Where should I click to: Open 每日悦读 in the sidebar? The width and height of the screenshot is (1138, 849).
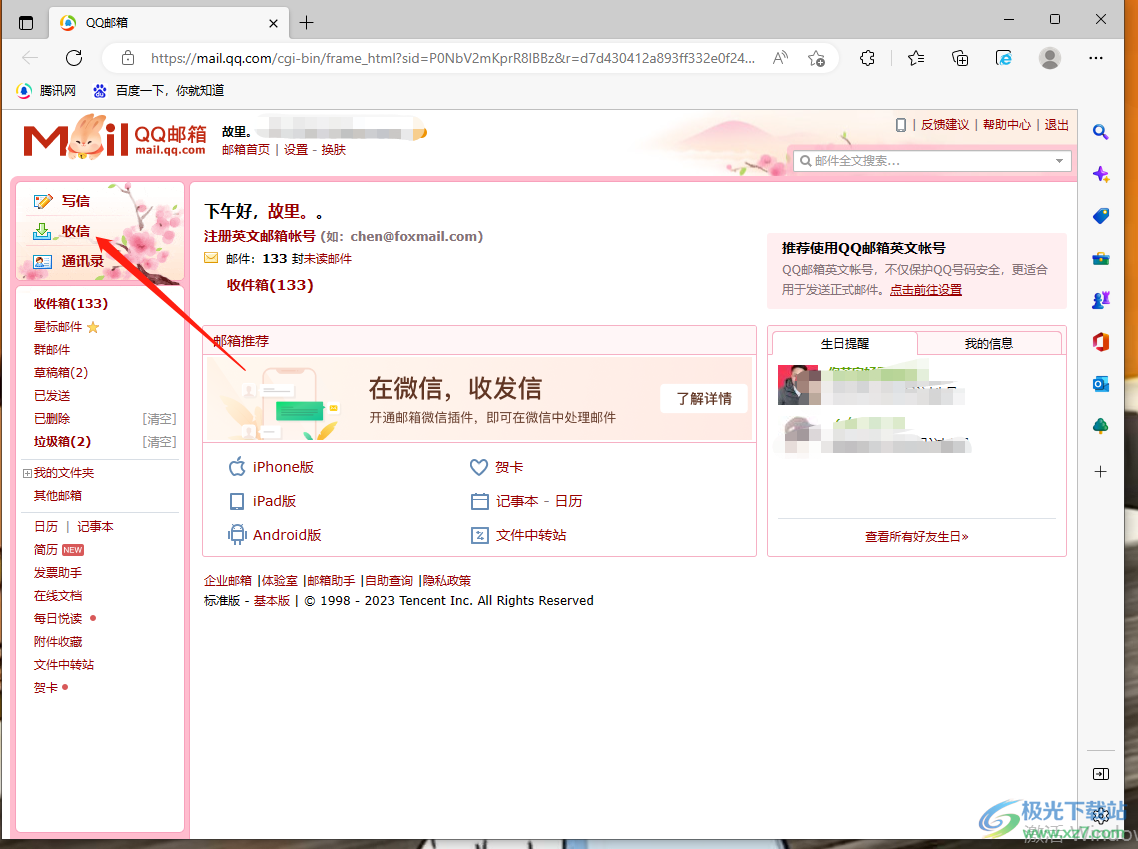point(58,619)
